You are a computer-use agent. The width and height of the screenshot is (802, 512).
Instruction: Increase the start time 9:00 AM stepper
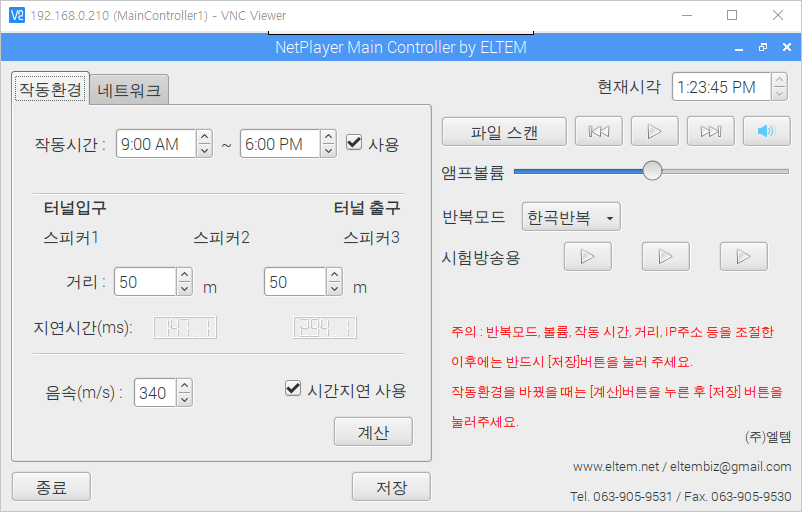pyautogui.click(x=204, y=138)
